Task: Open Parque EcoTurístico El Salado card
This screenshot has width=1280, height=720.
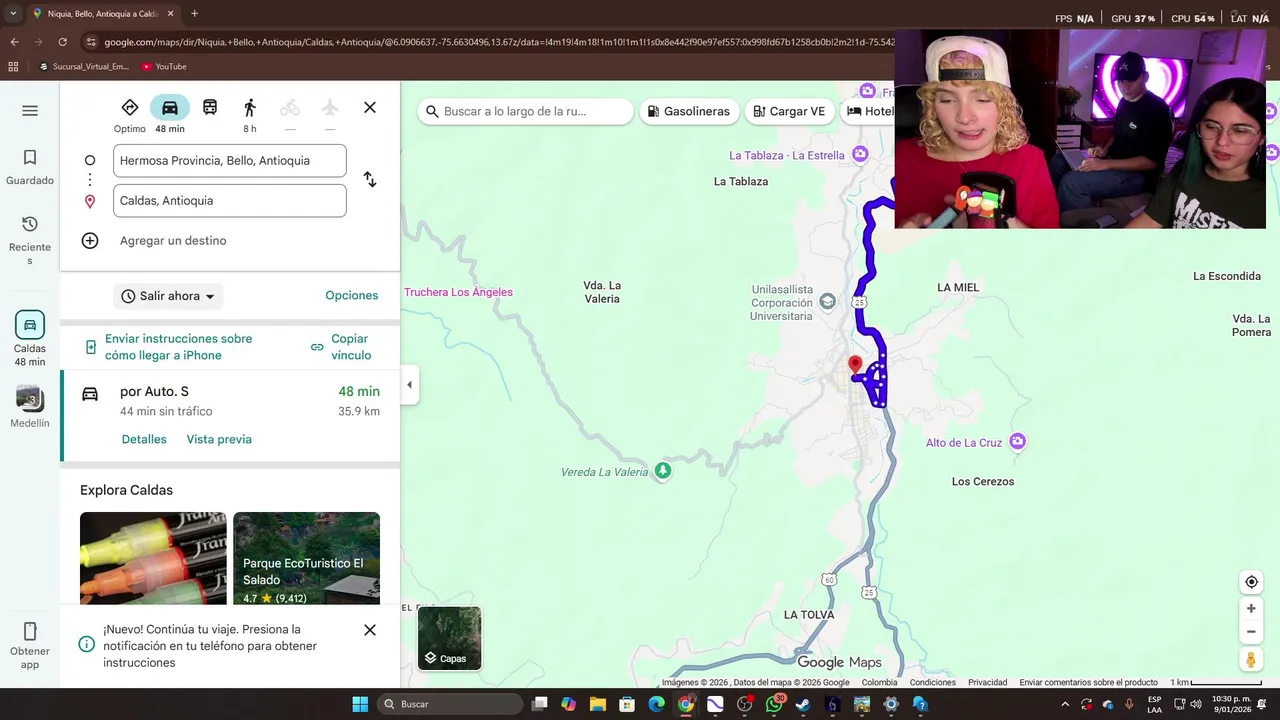Action: pyautogui.click(x=306, y=558)
